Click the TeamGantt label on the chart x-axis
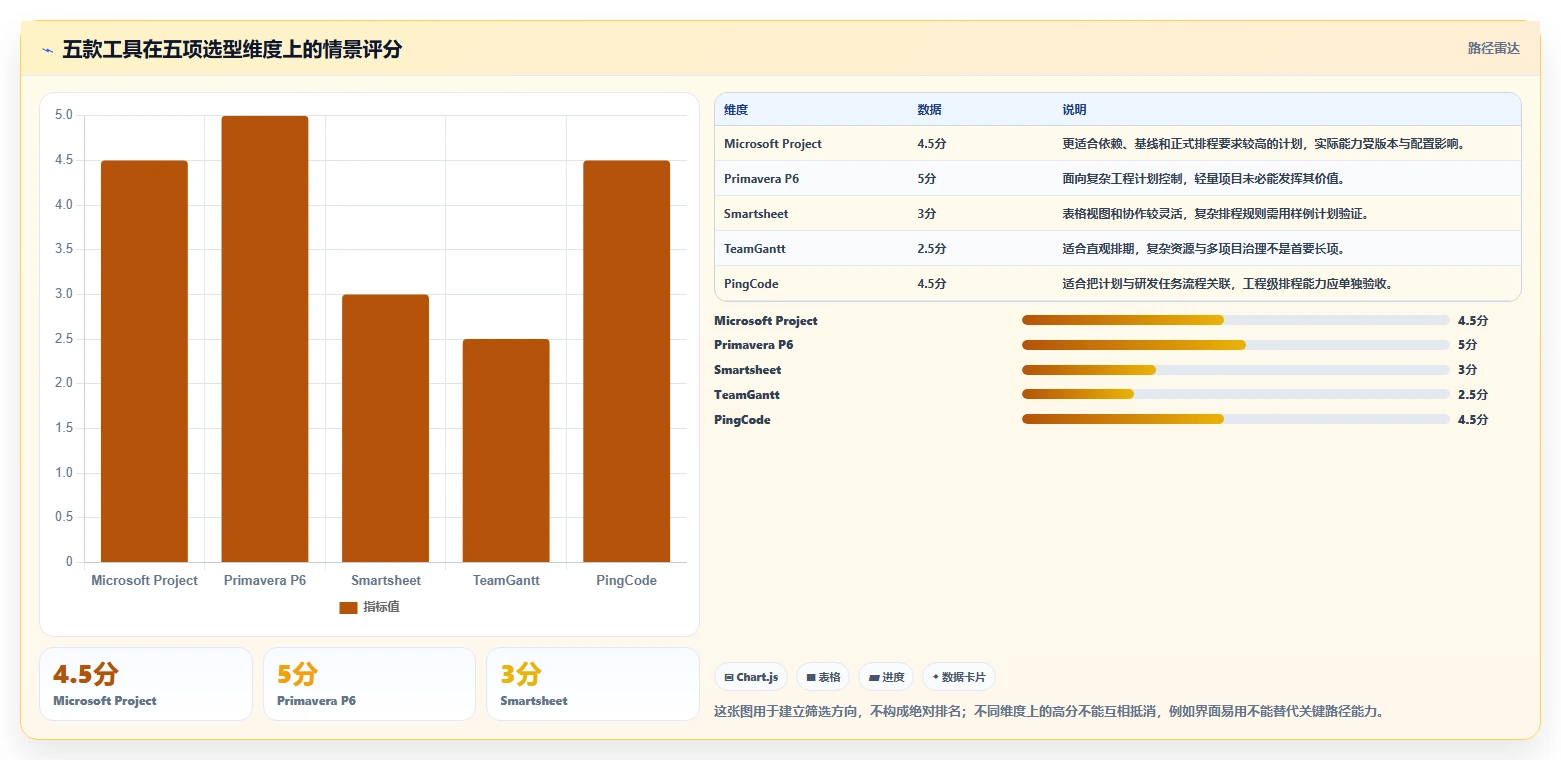The image size is (1561, 760). [506, 581]
